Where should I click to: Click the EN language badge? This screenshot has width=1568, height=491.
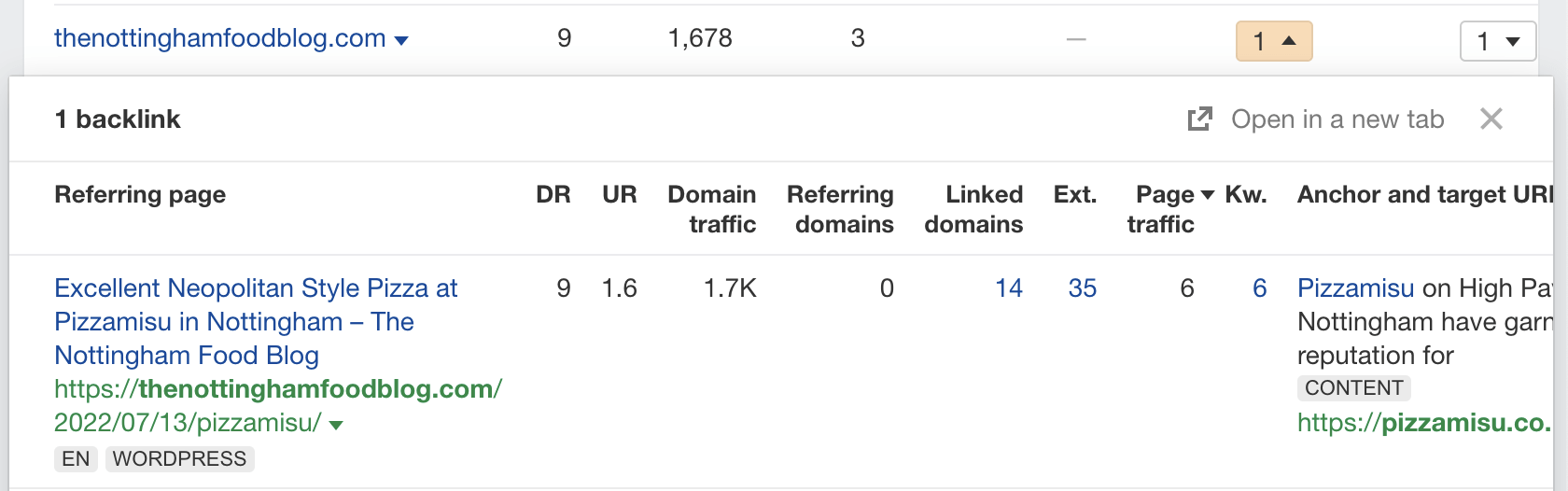pos(76,459)
